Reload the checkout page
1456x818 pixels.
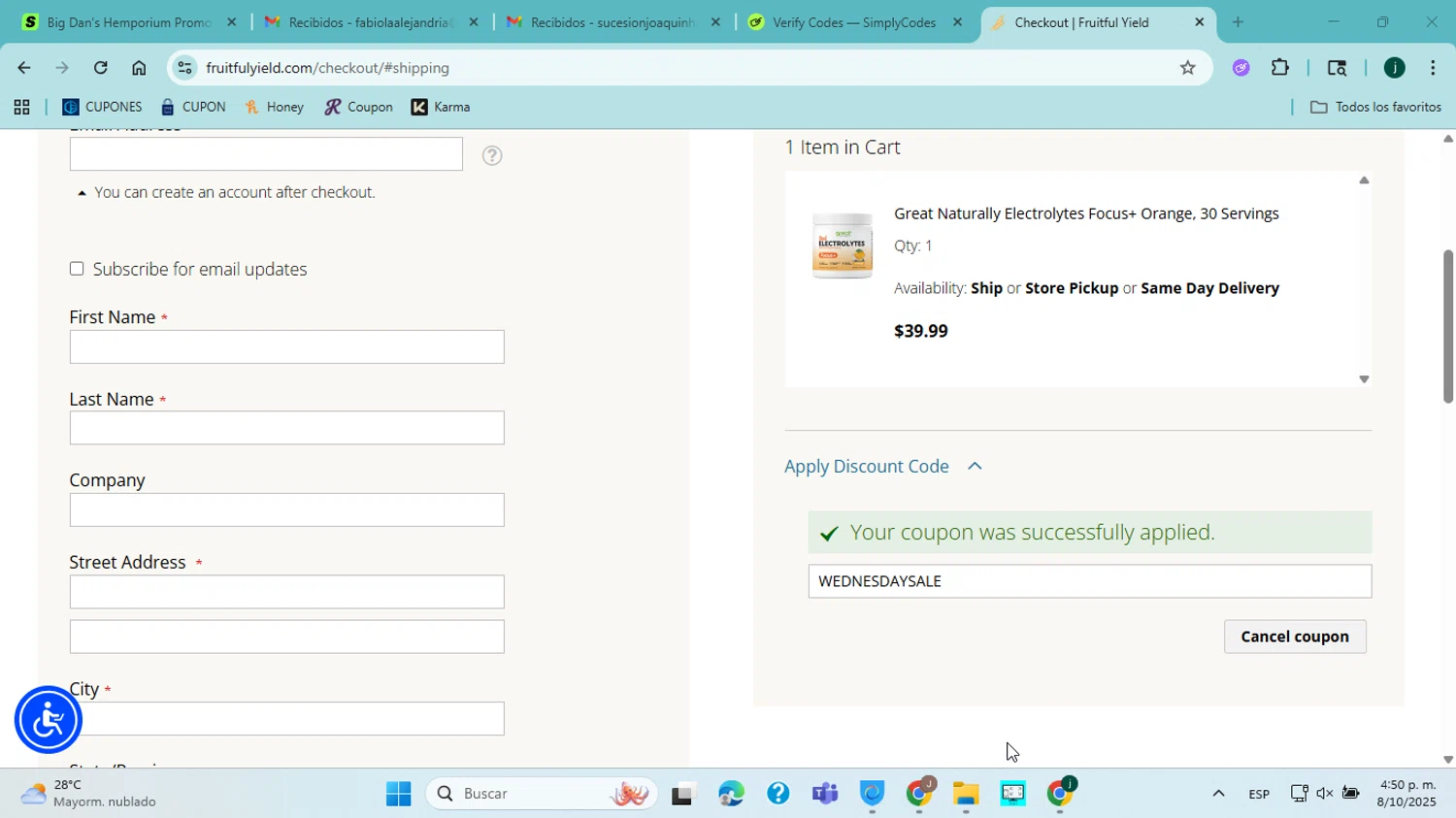[x=100, y=68]
